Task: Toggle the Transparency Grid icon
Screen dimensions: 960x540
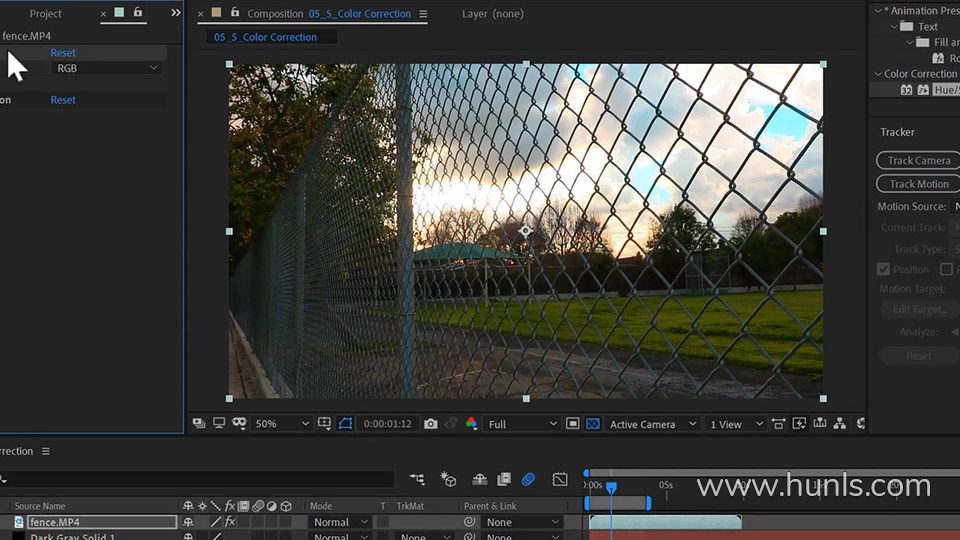Action: [x=593, y=424]
